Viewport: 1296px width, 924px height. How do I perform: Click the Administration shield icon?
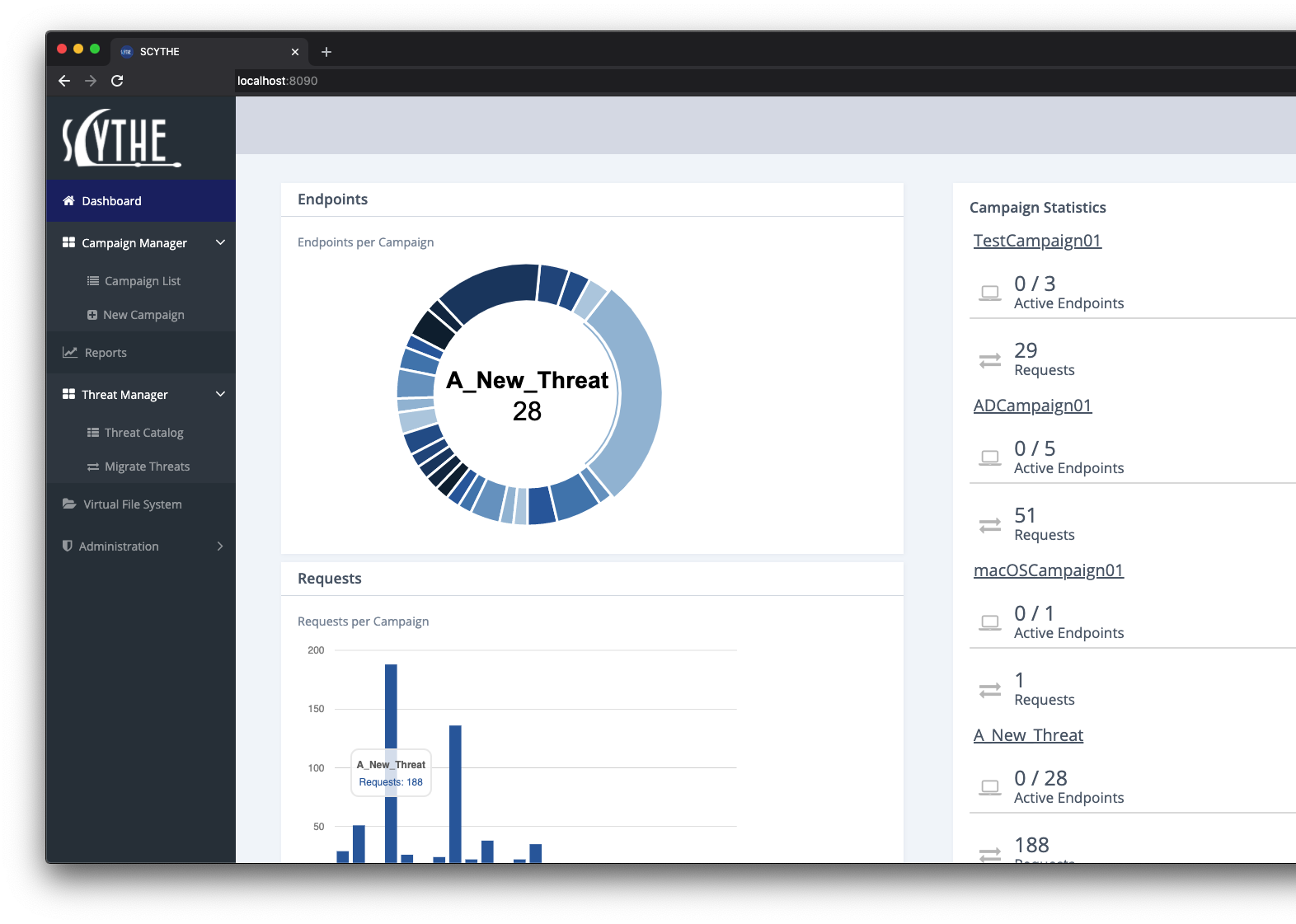[x=68, y=546]
